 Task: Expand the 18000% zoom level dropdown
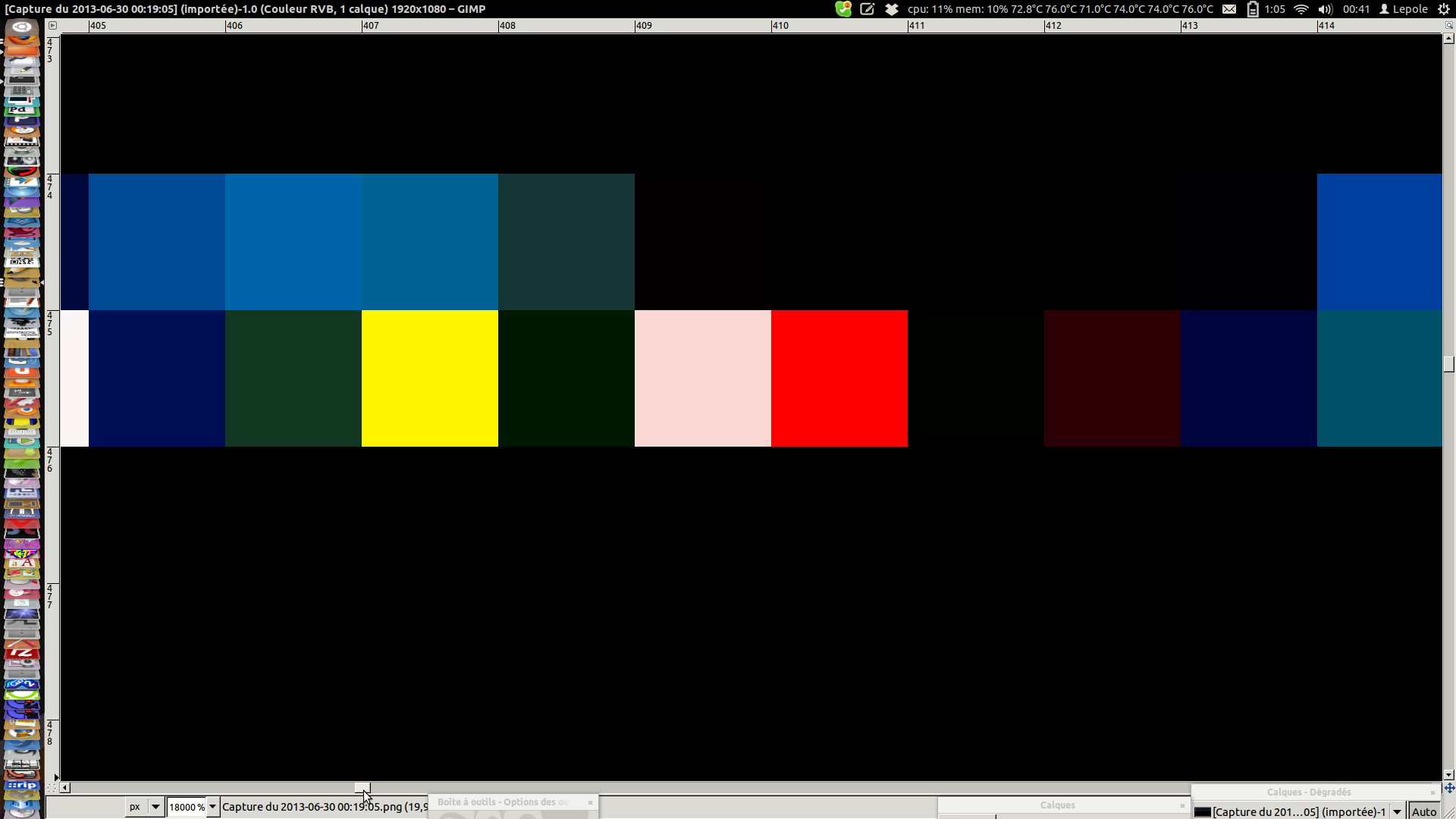click(213, 807)
